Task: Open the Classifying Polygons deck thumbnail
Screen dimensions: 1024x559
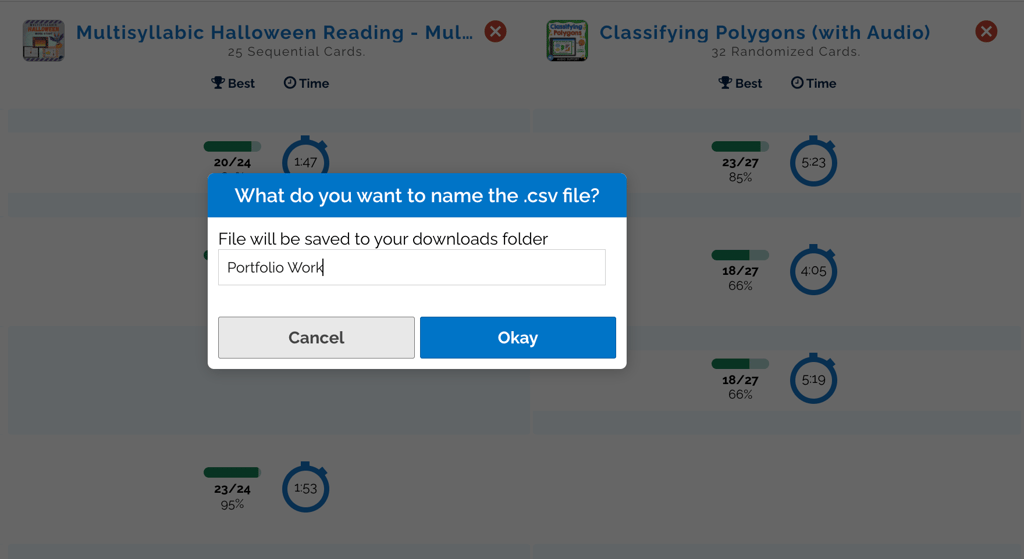Action: 567,41
